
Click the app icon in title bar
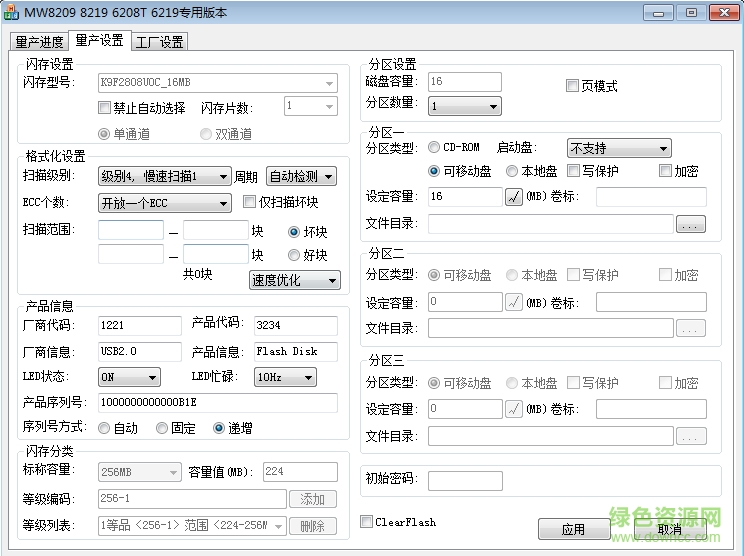[11, 12]
